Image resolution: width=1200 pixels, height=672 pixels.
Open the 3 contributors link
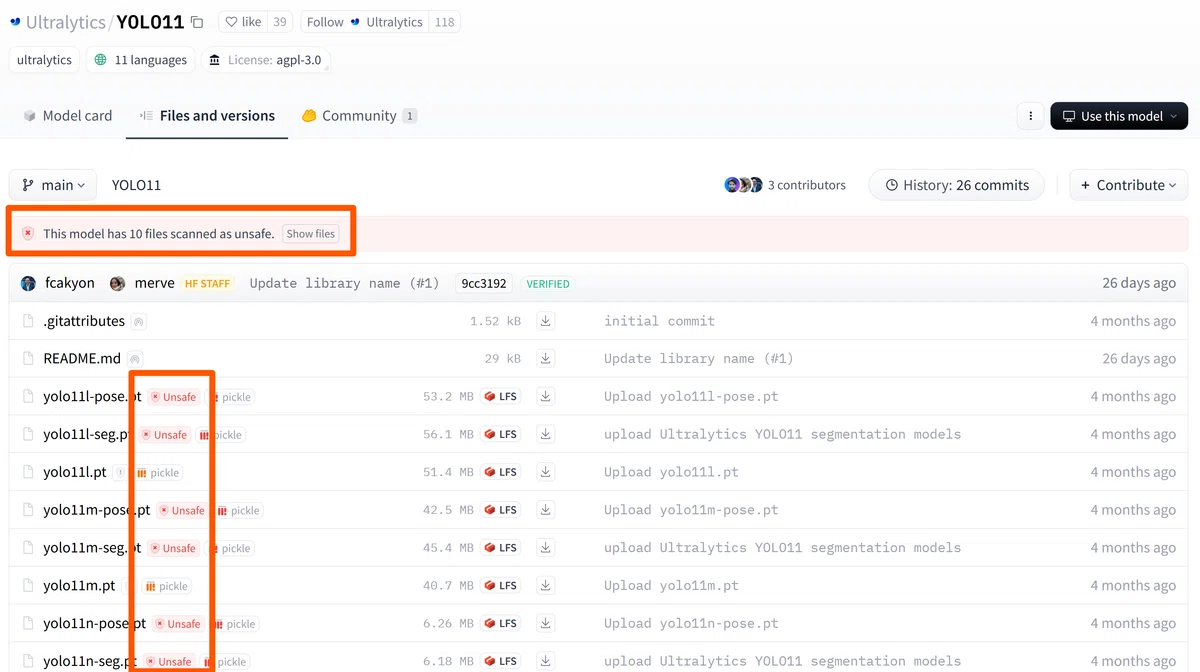click(806, 185)
